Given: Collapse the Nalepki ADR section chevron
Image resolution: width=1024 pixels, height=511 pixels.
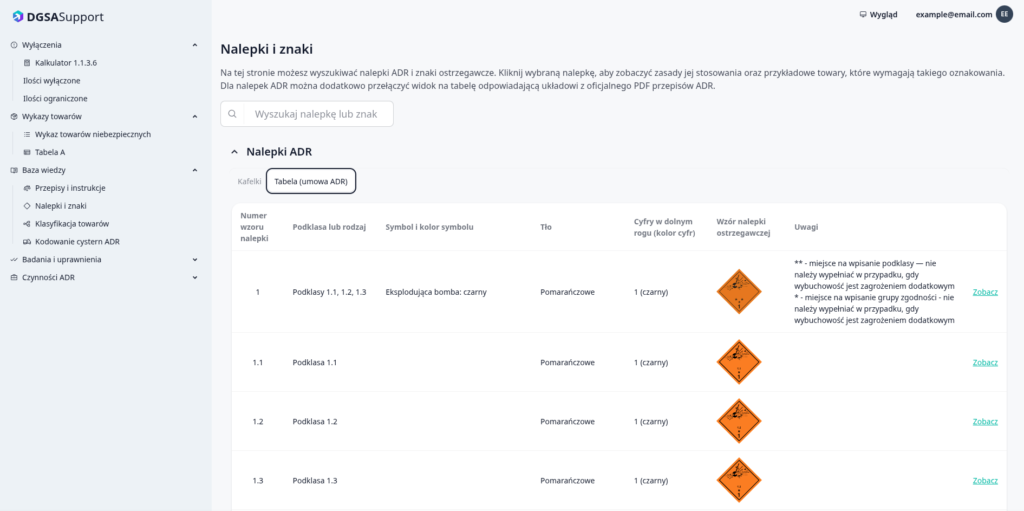Looking at the screenshot, I should 235,152.
